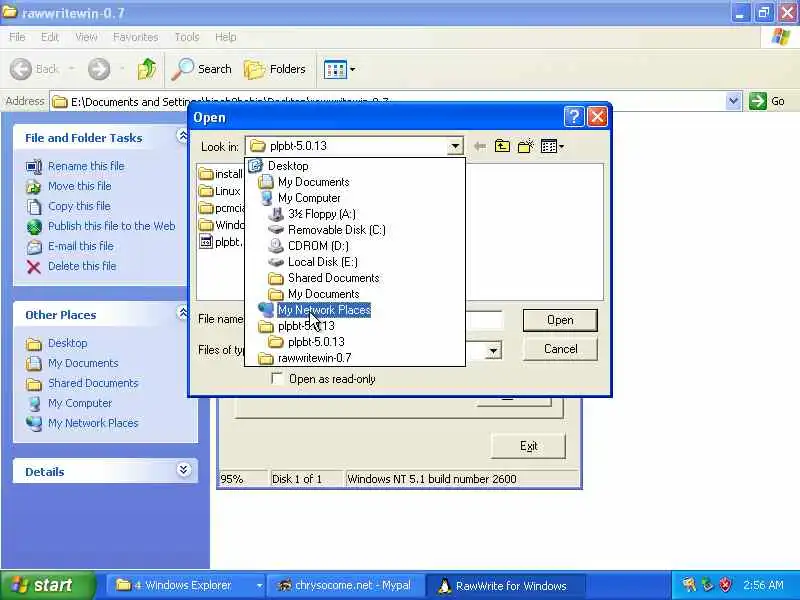Click E-mail this file task

pos(81,246)
